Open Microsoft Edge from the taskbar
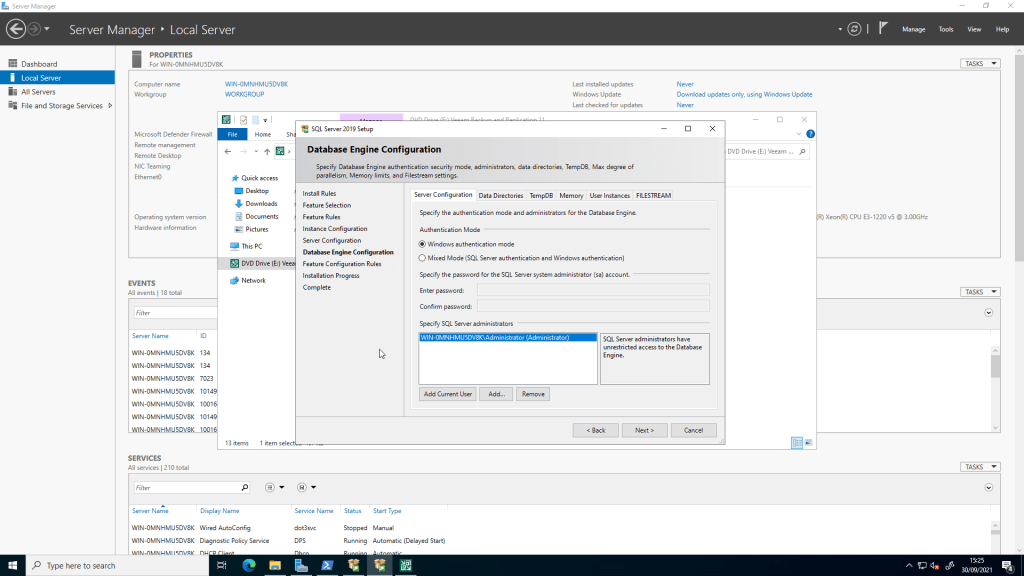Image resolution: width=1024 pixels, height=576 pixels. 248,565
